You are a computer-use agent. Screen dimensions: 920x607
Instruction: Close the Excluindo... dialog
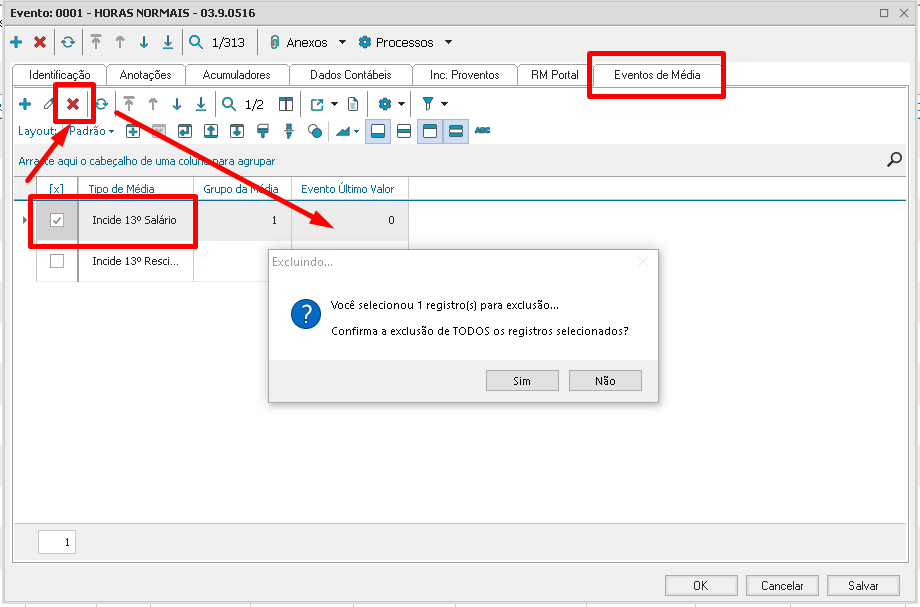click(643, 262)
